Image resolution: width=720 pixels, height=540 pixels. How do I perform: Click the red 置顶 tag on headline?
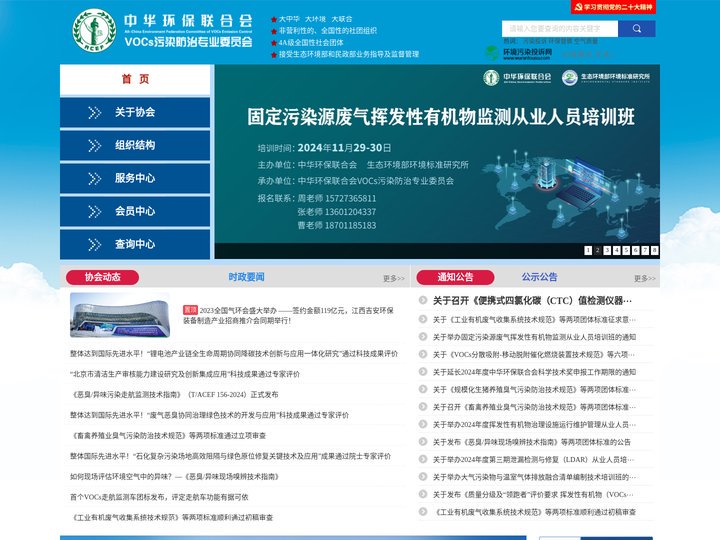[x=190, y=310]
